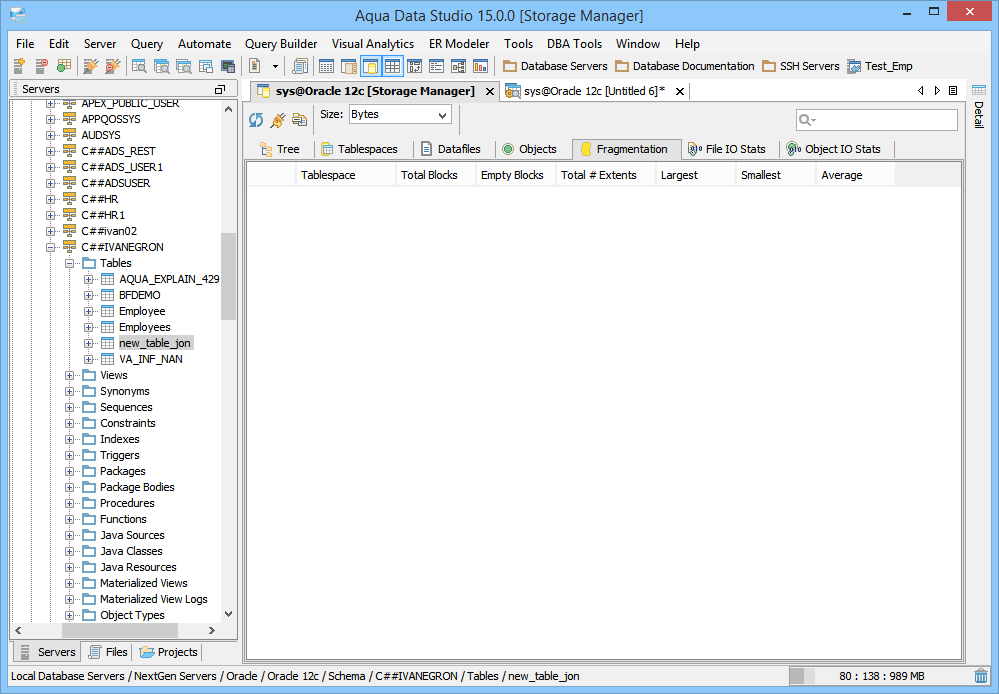The width and height of the screenshot is (999, 694).
Task: Expand the Employee table node
Action: [x=89, y=311]
